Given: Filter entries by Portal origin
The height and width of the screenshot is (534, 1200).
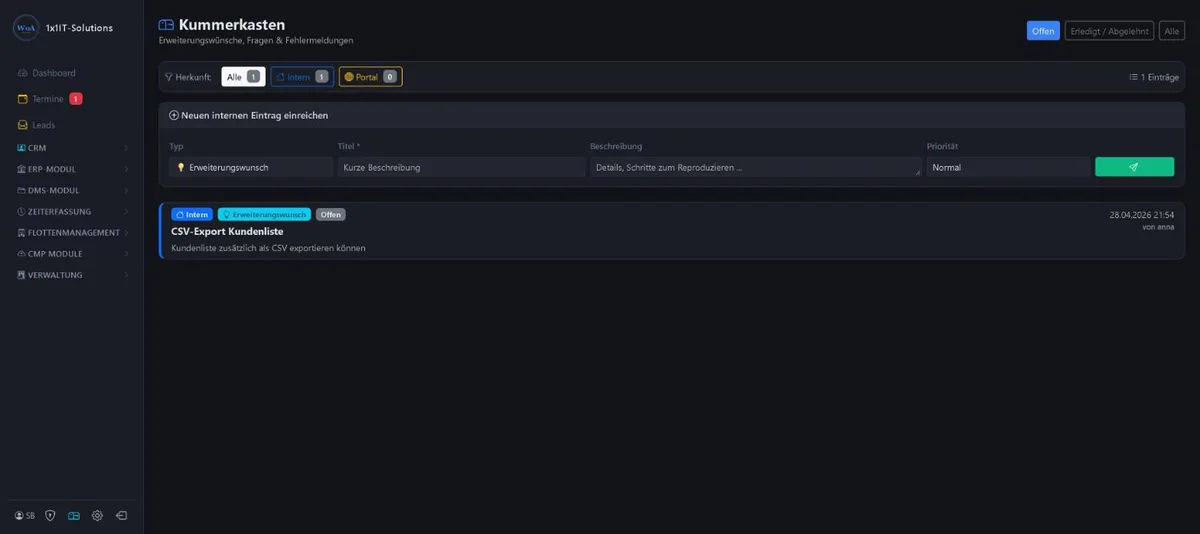Looking at the screenshot, I should coord(370,77).
